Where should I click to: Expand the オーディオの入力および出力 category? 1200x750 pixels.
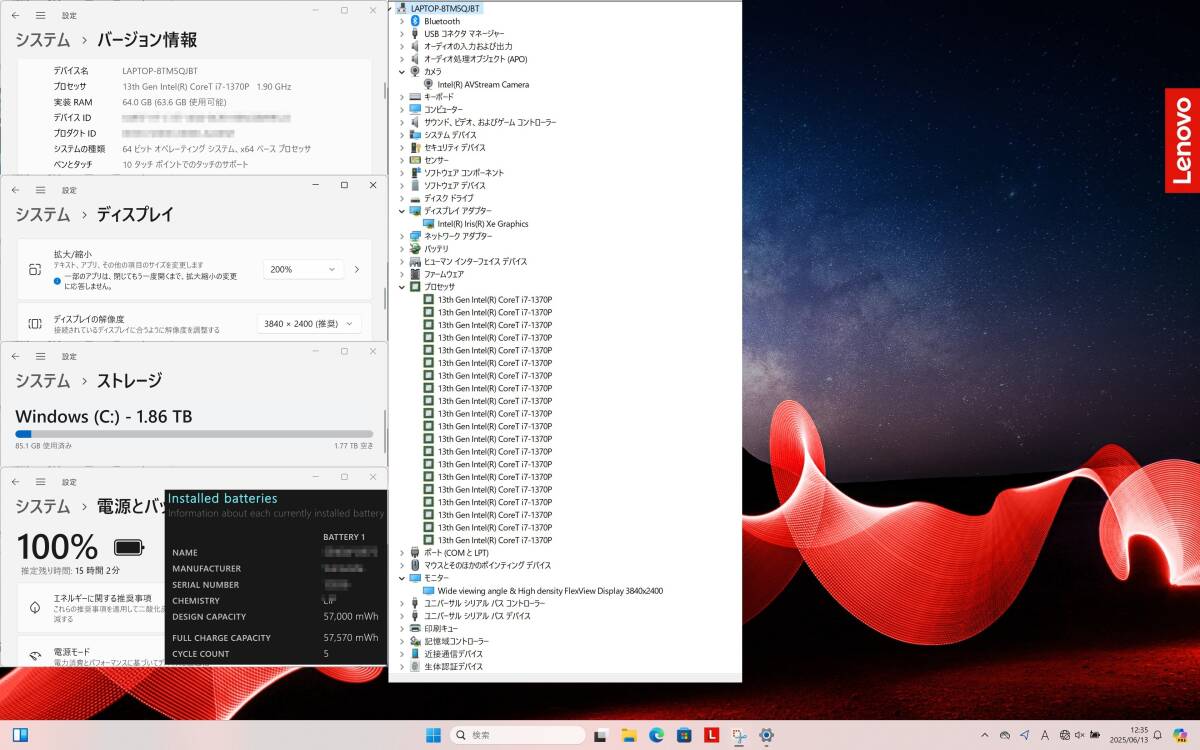point(402,46)
